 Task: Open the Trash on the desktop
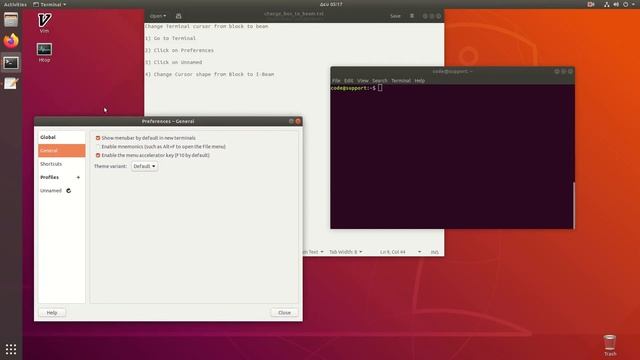(610, 345)
